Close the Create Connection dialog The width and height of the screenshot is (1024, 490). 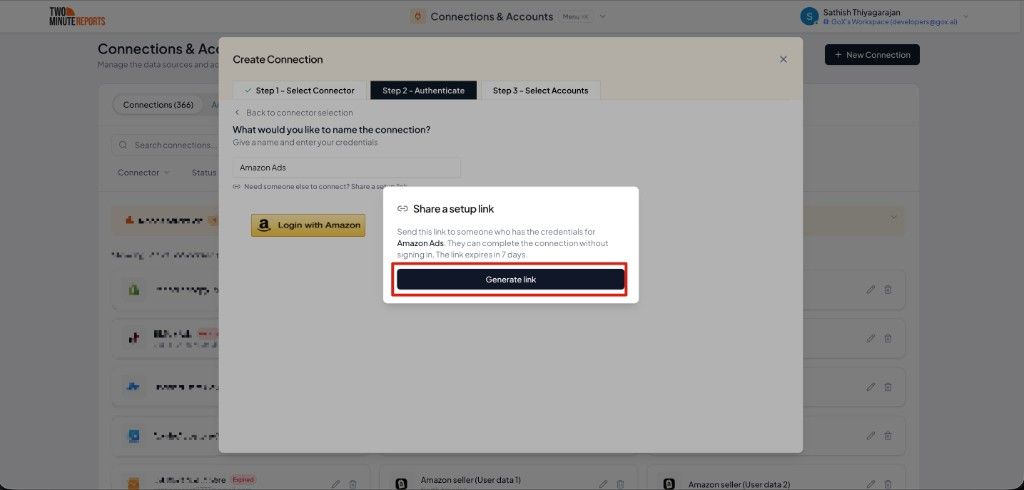783,59
